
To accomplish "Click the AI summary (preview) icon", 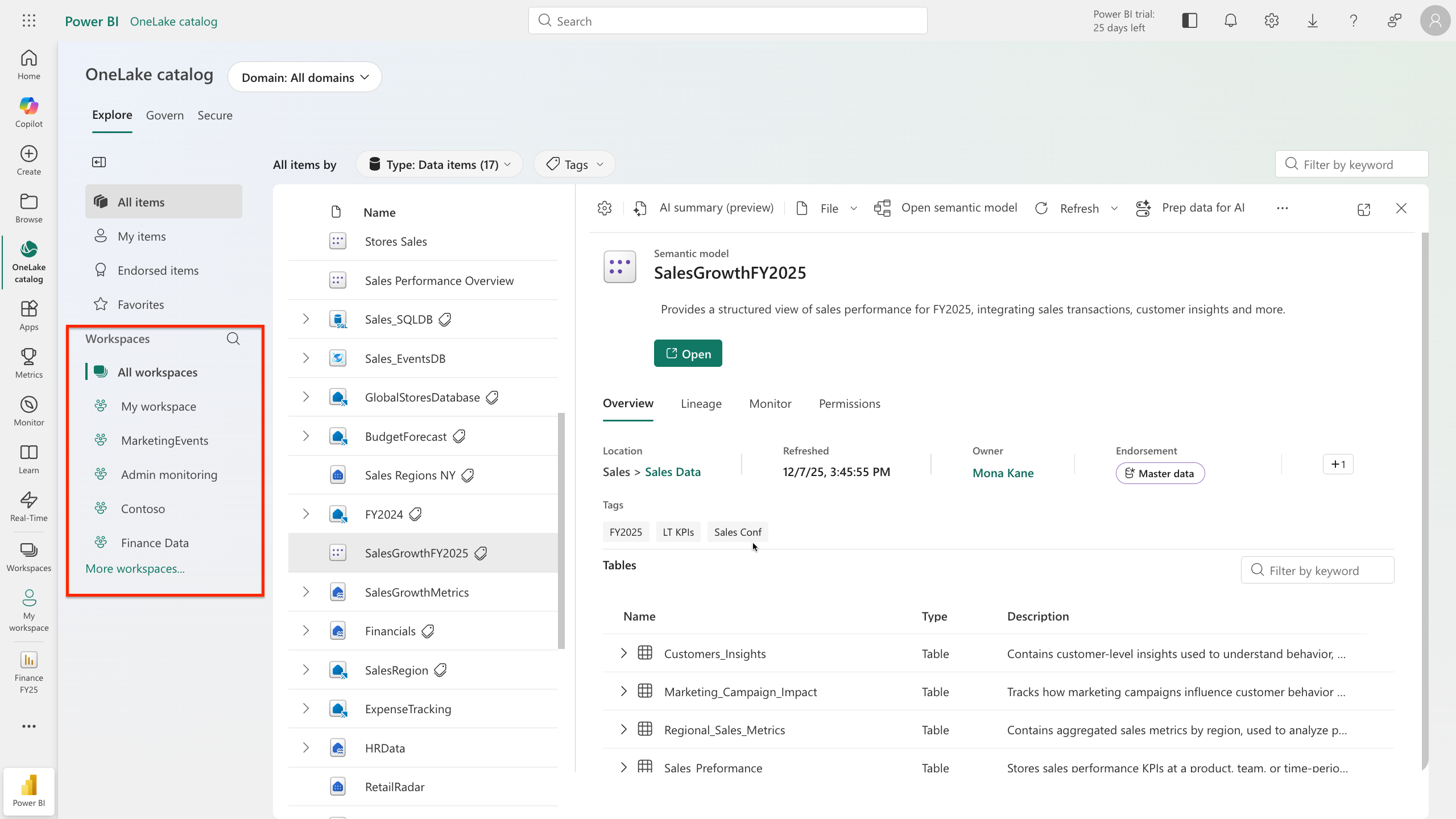I will [x=639, y=208].
